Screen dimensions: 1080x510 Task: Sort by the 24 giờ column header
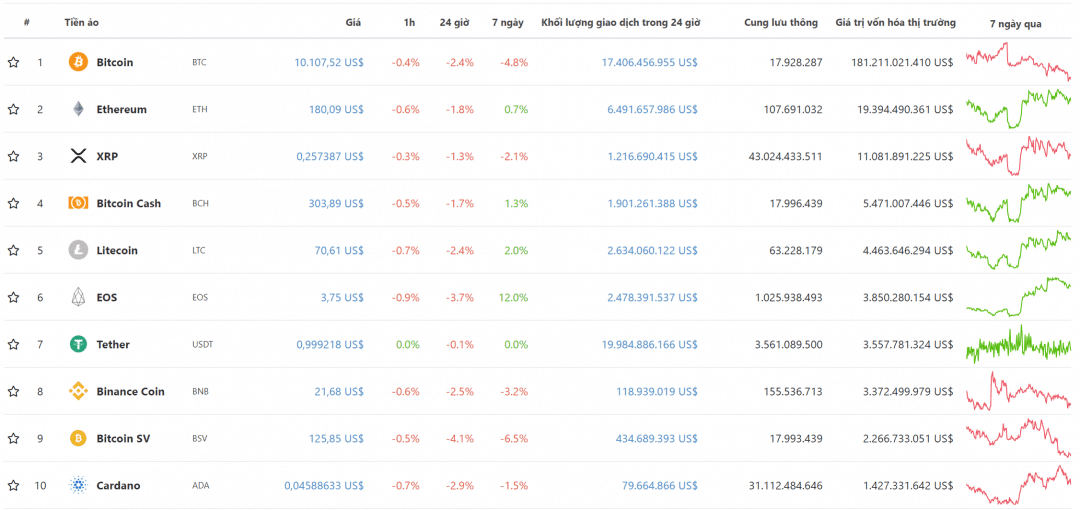pyautogui.click(x=455, y=22)
